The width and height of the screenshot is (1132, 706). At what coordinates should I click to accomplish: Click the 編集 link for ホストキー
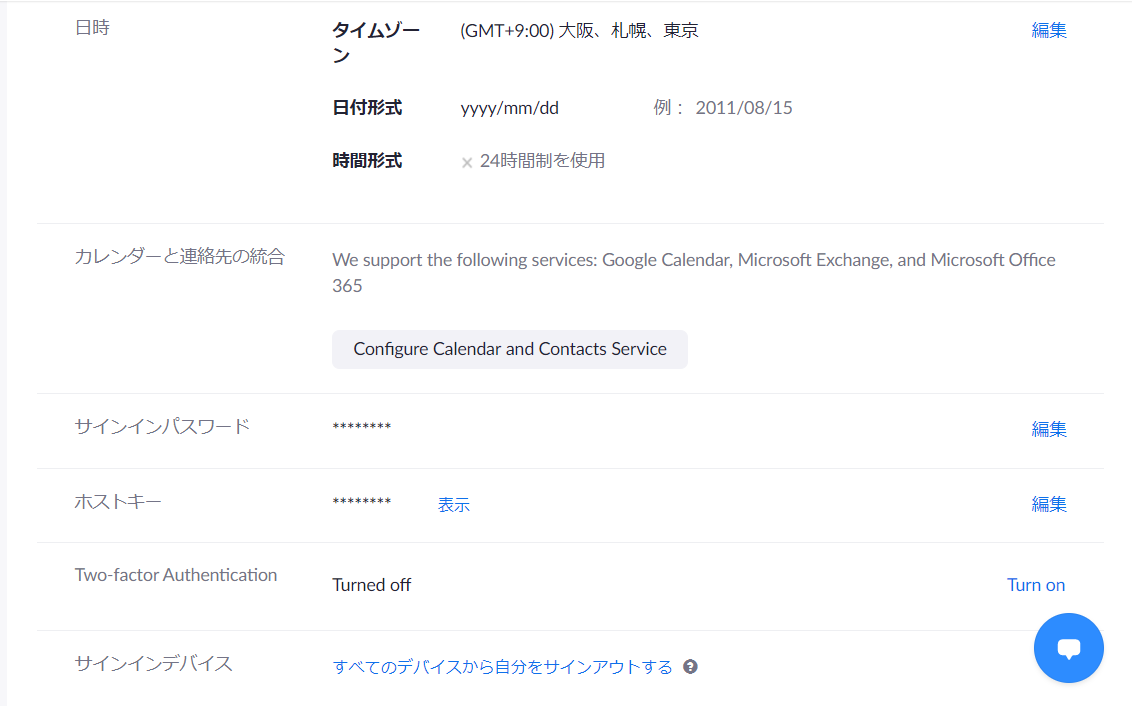coord(1049,504)
